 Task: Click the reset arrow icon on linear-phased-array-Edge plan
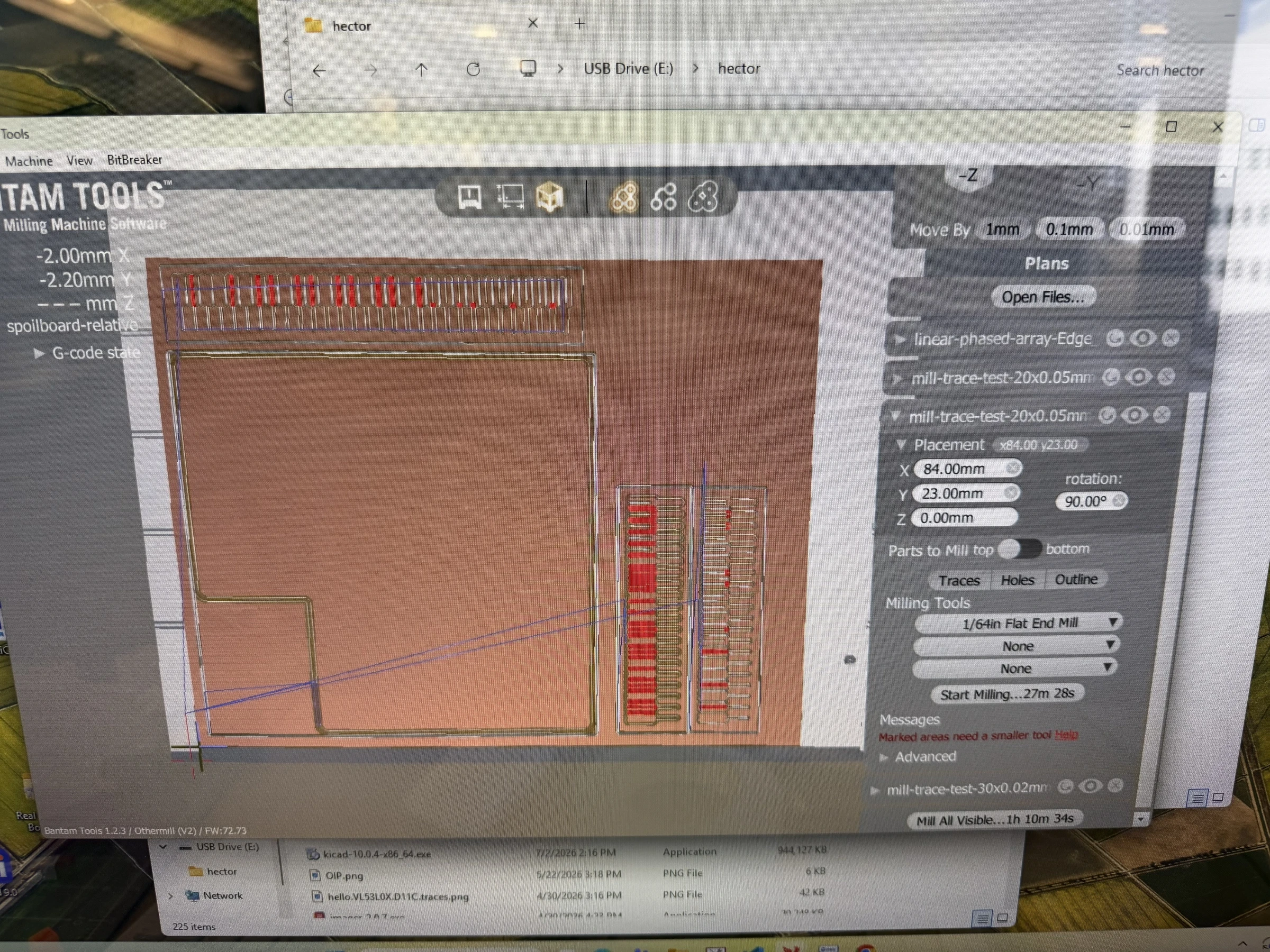click(1114, 338)
